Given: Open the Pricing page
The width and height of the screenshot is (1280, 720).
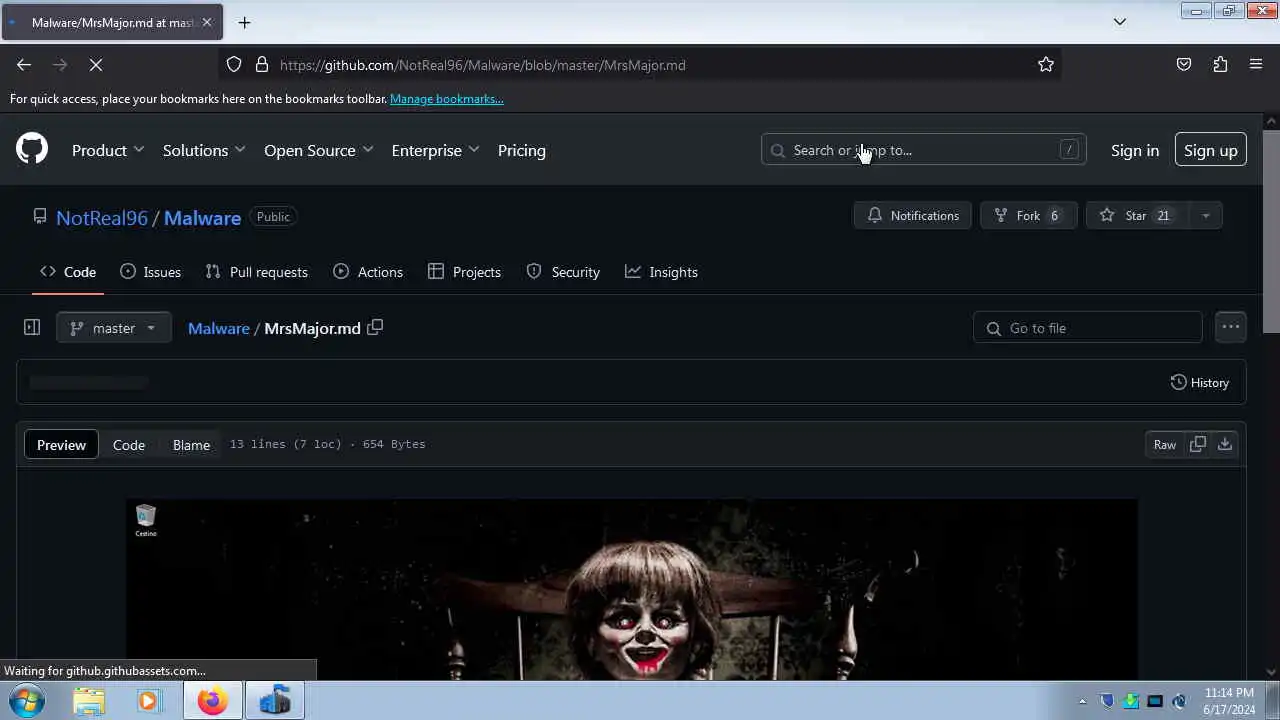Looking at the screenshot, I should 522,150.
